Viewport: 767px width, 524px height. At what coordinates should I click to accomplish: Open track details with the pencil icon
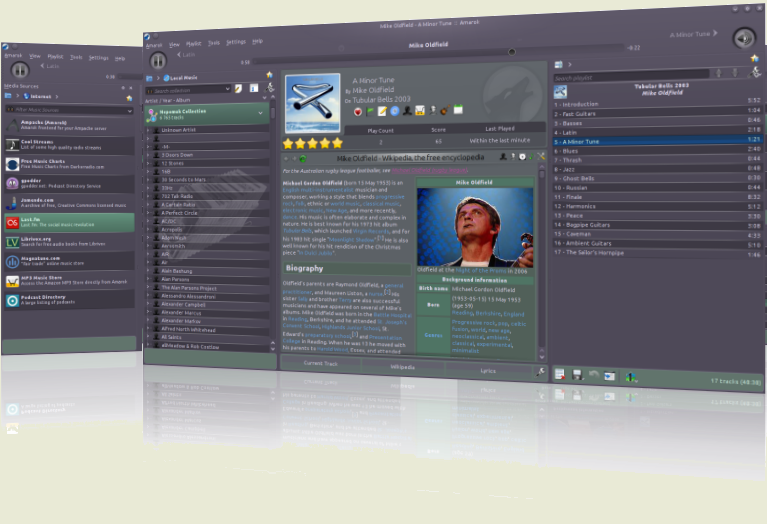pyautogui.click(x=382, y=111)
